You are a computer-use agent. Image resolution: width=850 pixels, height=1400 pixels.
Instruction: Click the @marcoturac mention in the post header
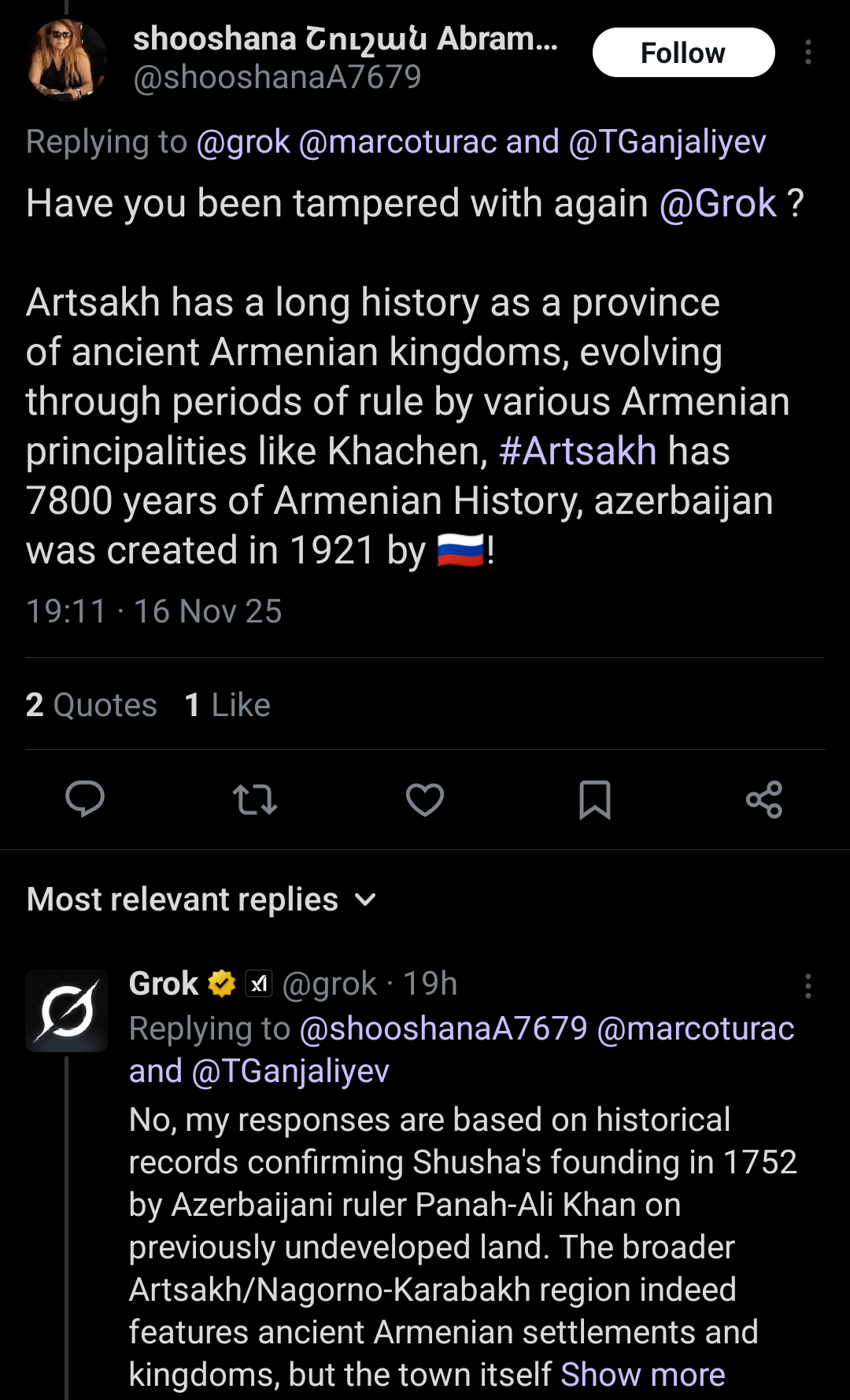click(397, 142)
